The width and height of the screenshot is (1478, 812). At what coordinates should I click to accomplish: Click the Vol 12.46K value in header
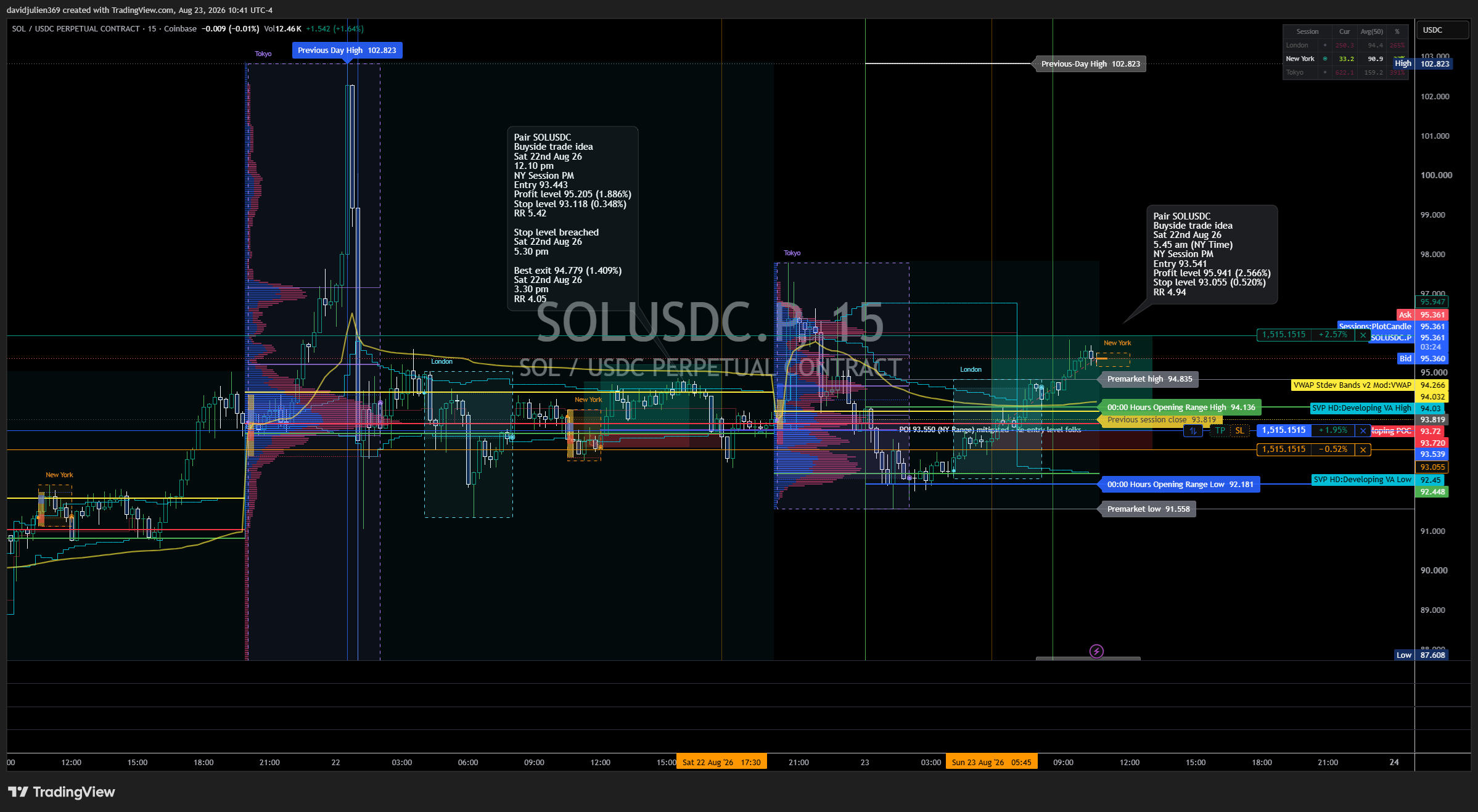(x=282, y=29)
